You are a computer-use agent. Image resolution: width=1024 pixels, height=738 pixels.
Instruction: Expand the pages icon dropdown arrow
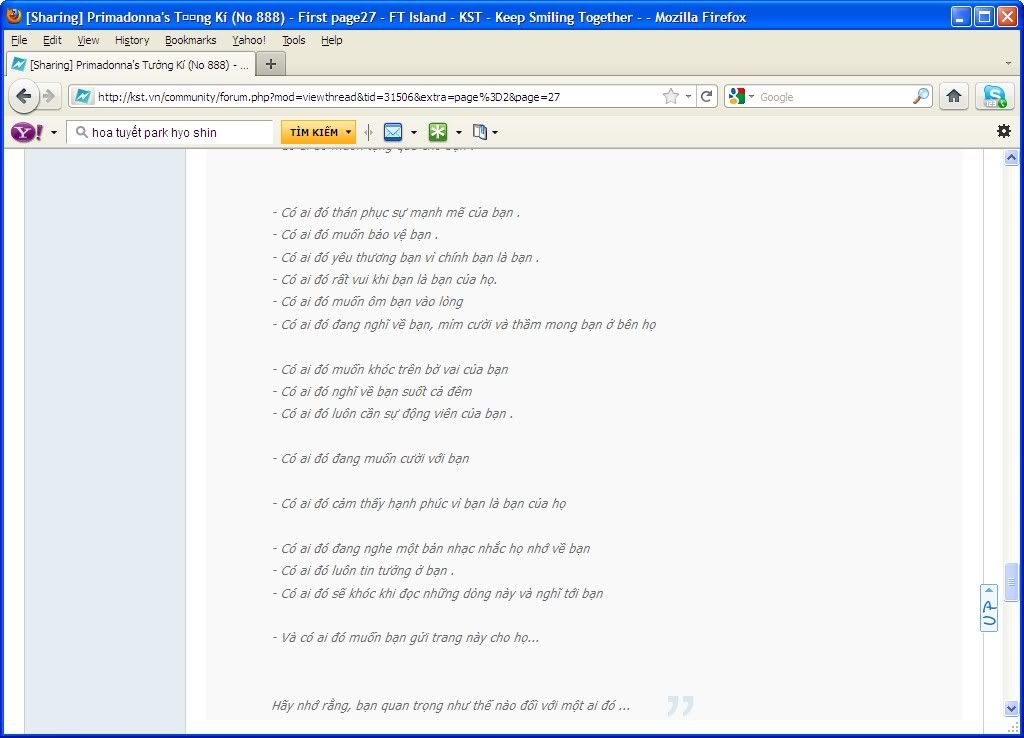click(x=495, y=133)
